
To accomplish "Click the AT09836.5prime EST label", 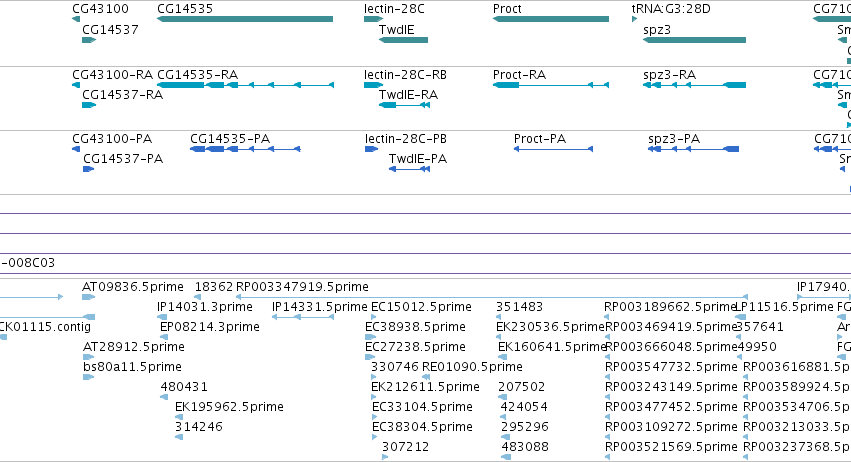I will pos(133,287).
